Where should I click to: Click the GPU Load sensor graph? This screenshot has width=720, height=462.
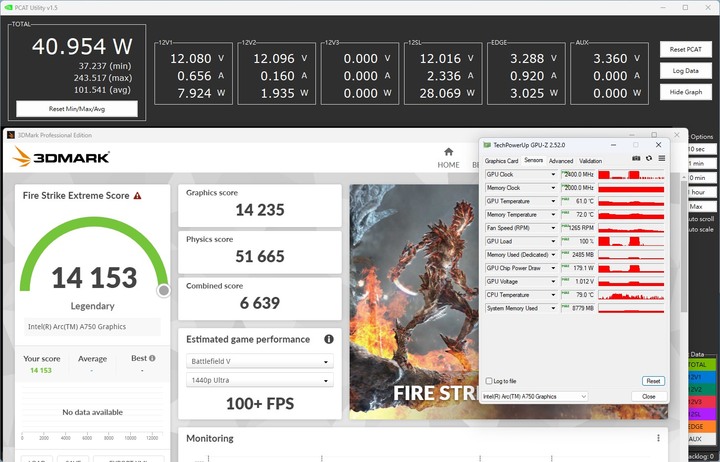tap(631, 241)
